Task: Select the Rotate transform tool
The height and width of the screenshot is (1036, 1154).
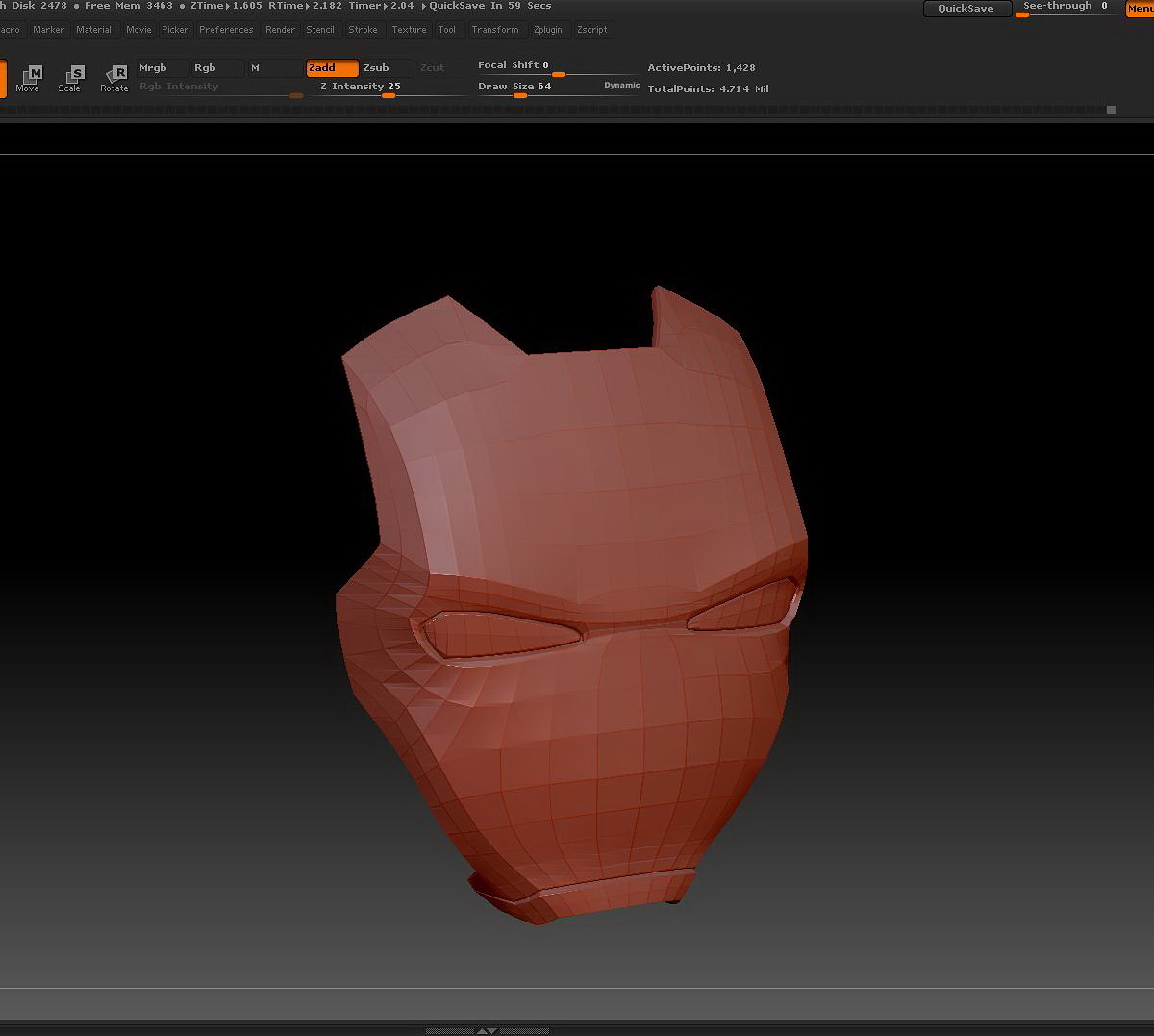Action: (113, 78)
